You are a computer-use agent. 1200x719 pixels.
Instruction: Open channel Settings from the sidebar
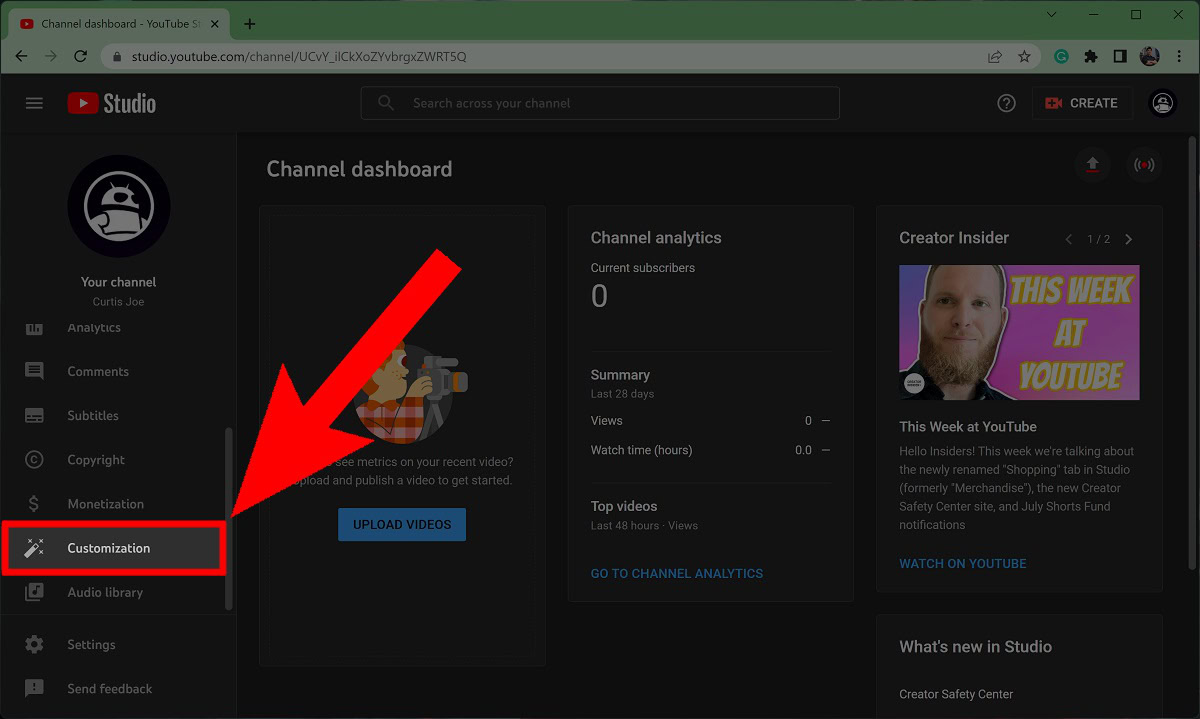(x=91, y=644)
